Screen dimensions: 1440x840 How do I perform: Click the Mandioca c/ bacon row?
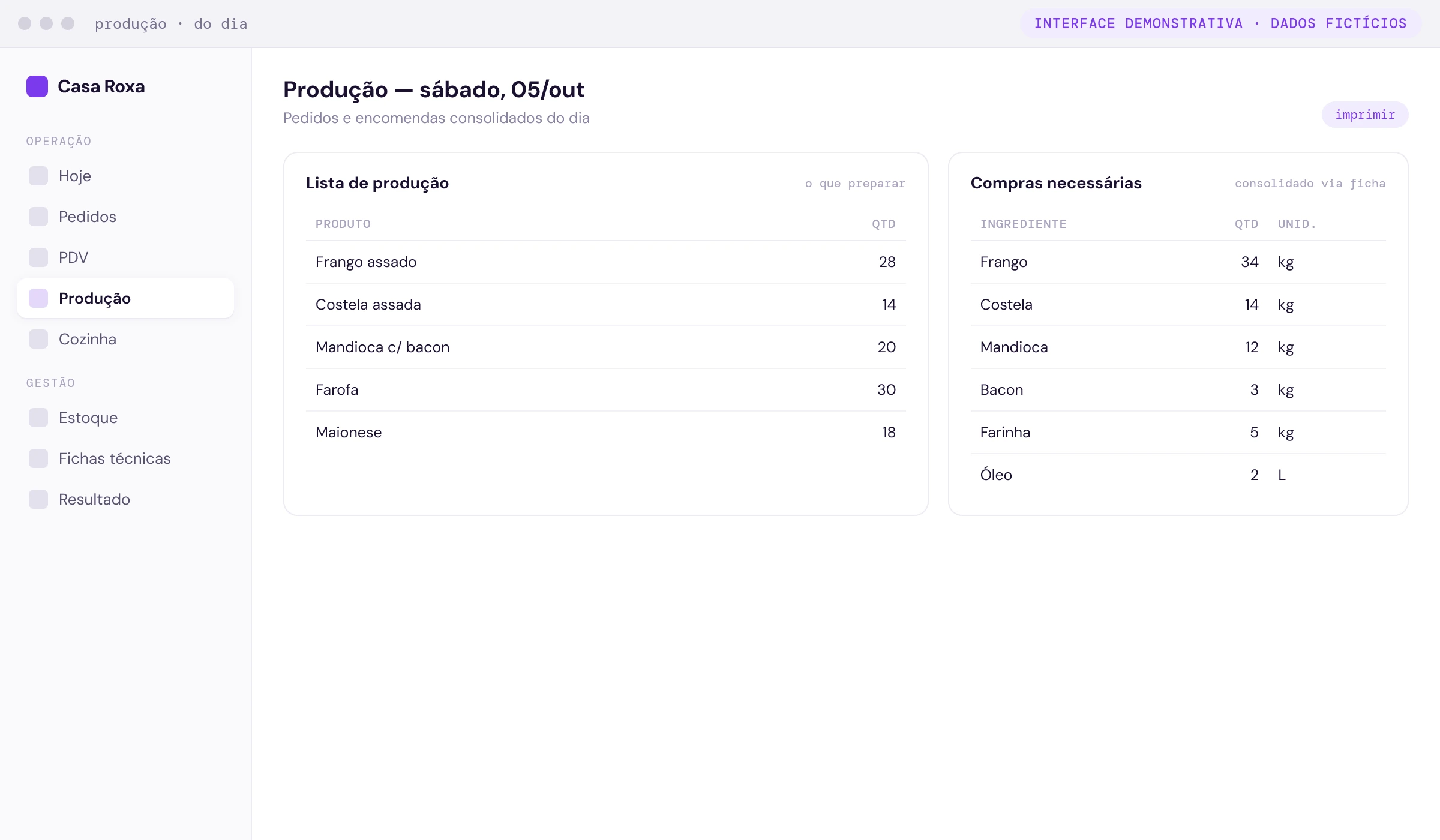pyautogui.click(x=606, y=347)
